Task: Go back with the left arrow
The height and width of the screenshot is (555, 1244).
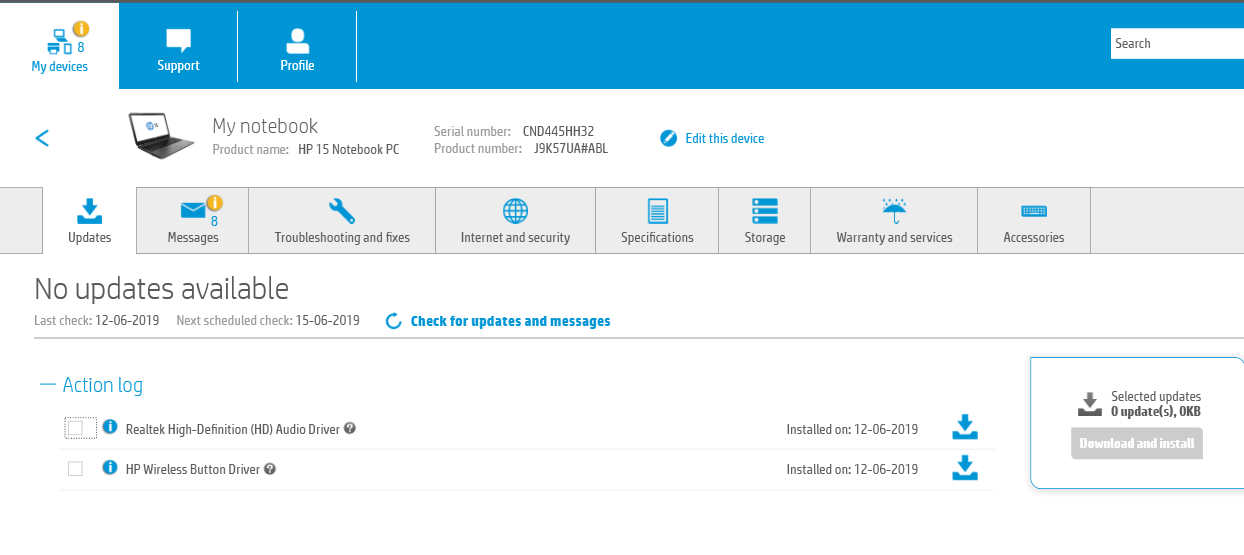Action: point(42,138)
